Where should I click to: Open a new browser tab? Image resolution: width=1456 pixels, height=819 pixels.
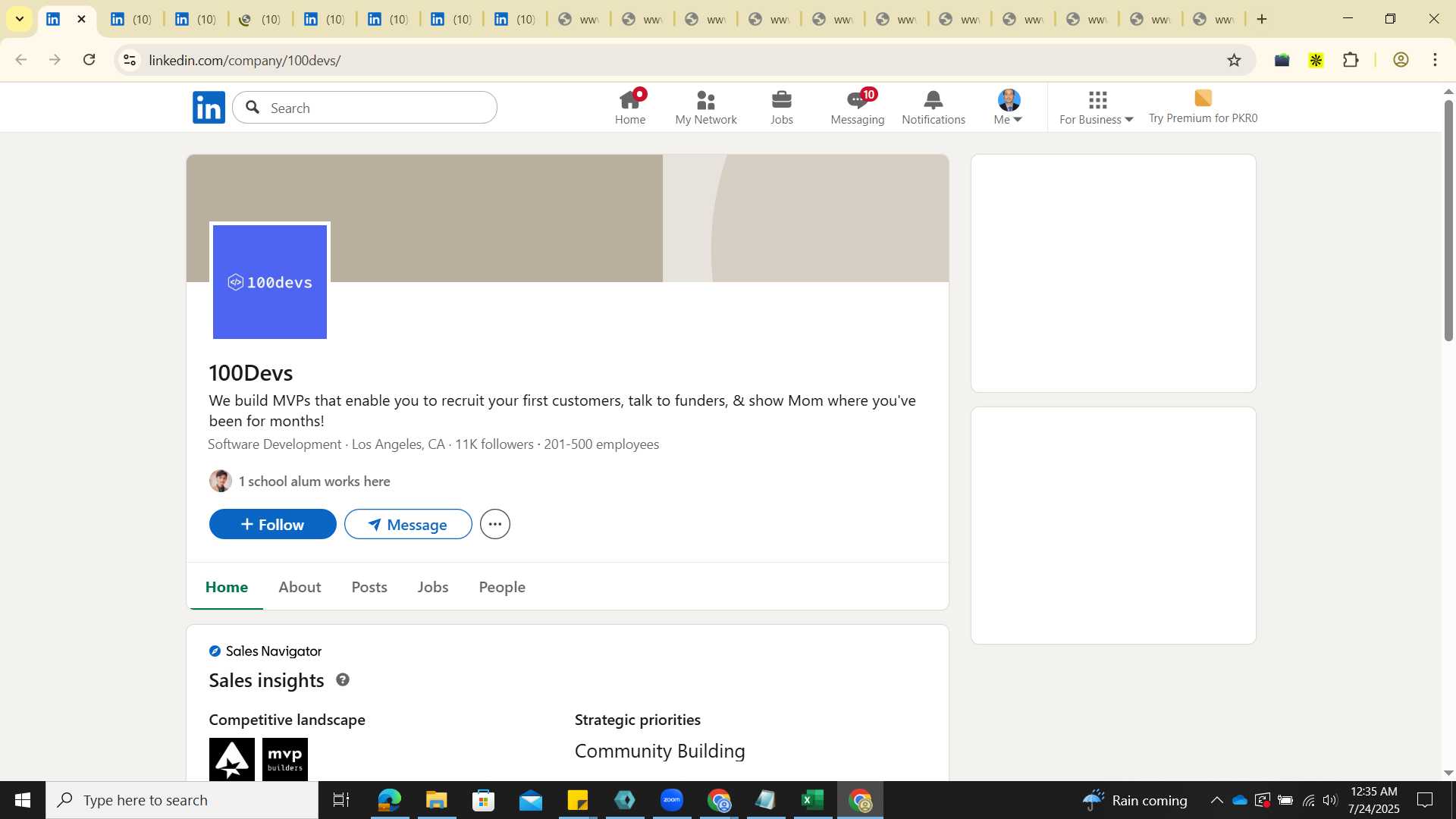(1262, 19)
